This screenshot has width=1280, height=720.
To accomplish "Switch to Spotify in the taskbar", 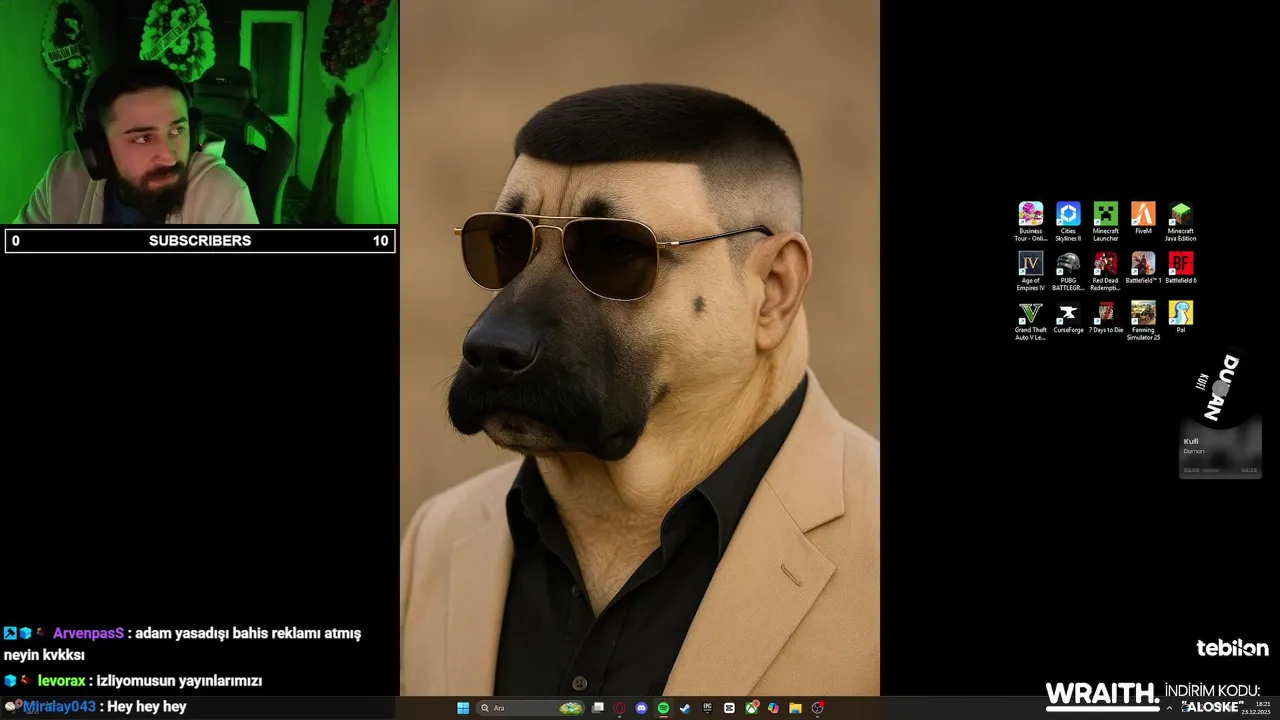I will 663,708.
